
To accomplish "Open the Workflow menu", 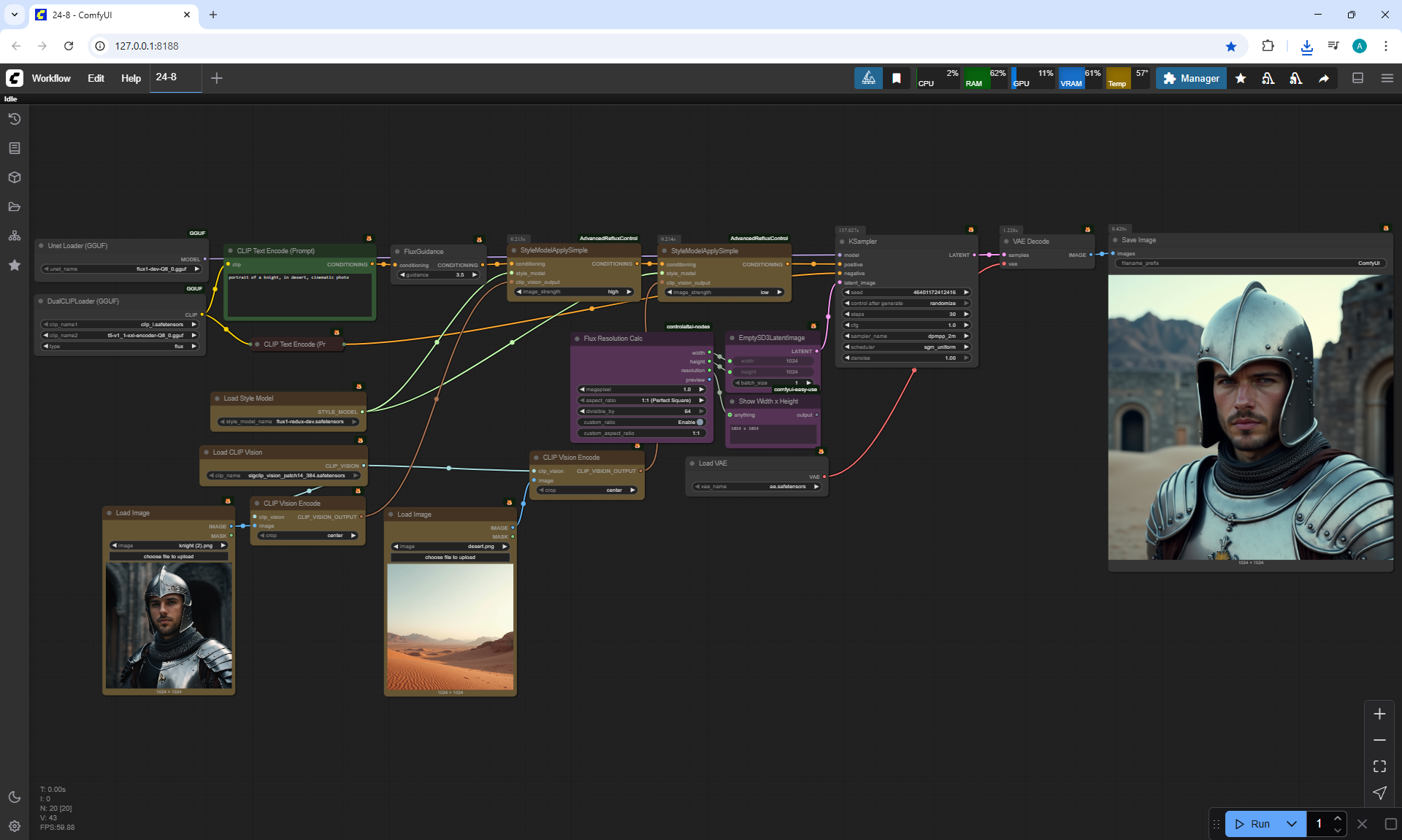I will 51,78.
